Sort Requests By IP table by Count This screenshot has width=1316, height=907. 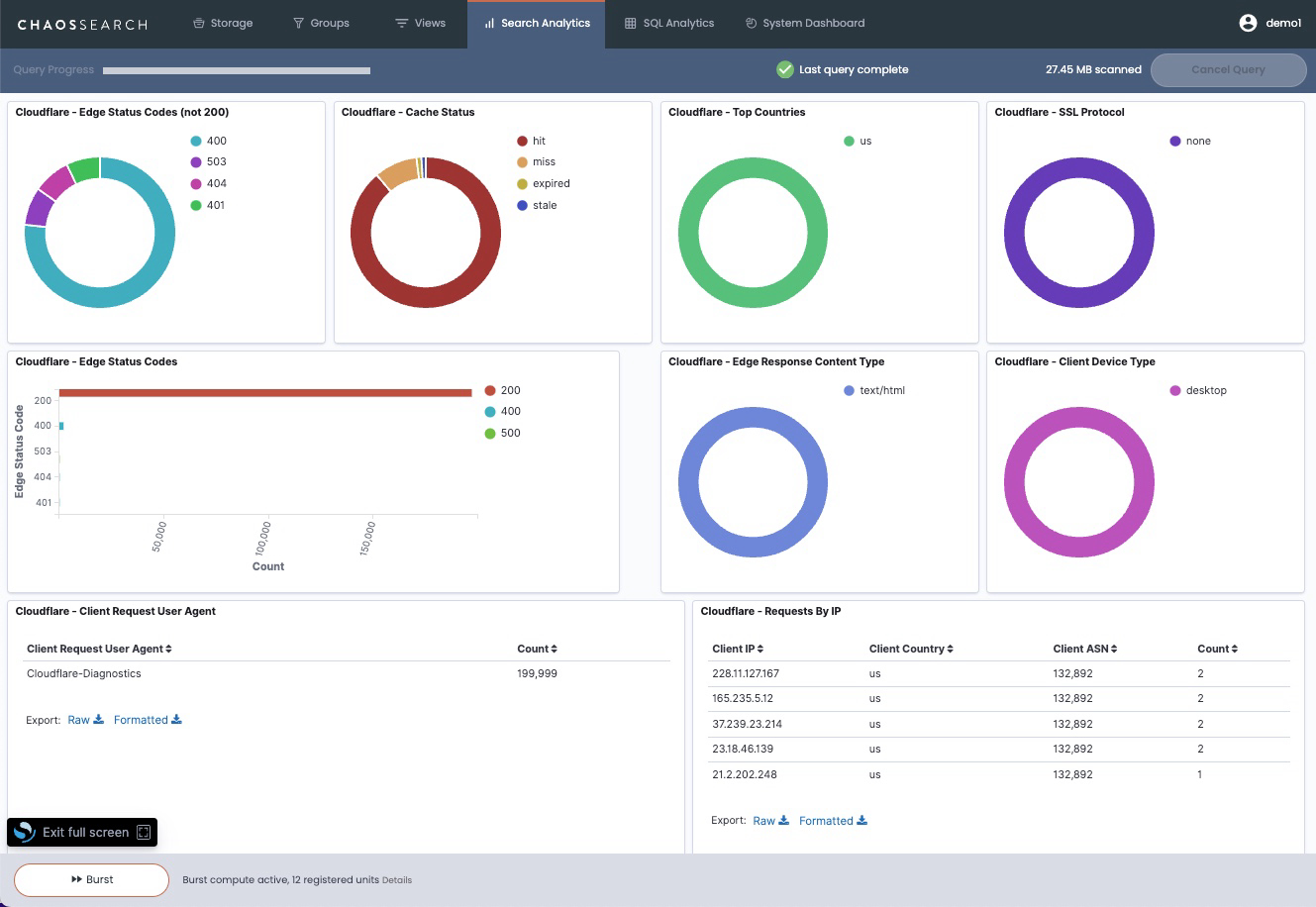1217,649
